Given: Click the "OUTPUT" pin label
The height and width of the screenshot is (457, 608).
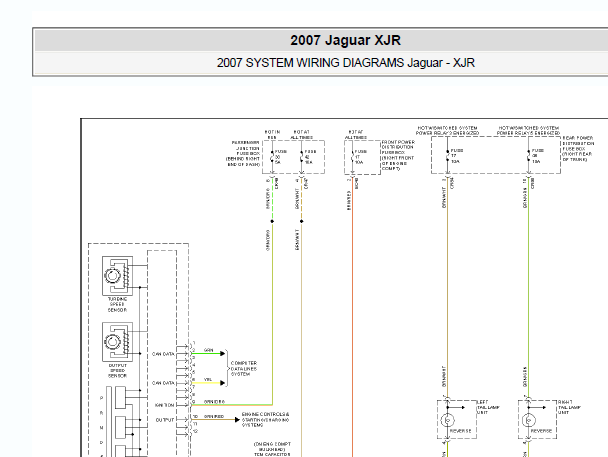Looking at the screenshot, I should click(165, 420).
